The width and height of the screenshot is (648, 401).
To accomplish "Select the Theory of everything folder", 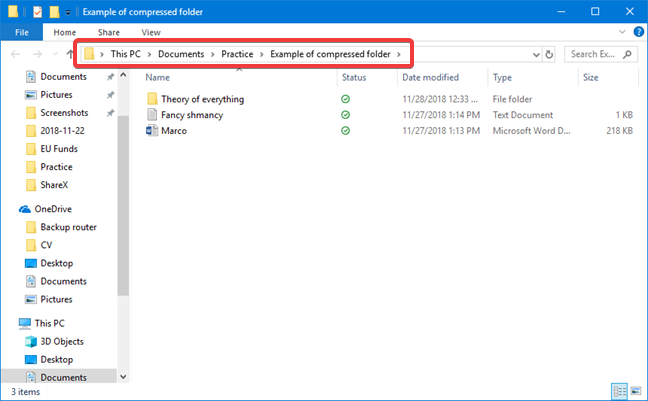I will click(202, 99).
